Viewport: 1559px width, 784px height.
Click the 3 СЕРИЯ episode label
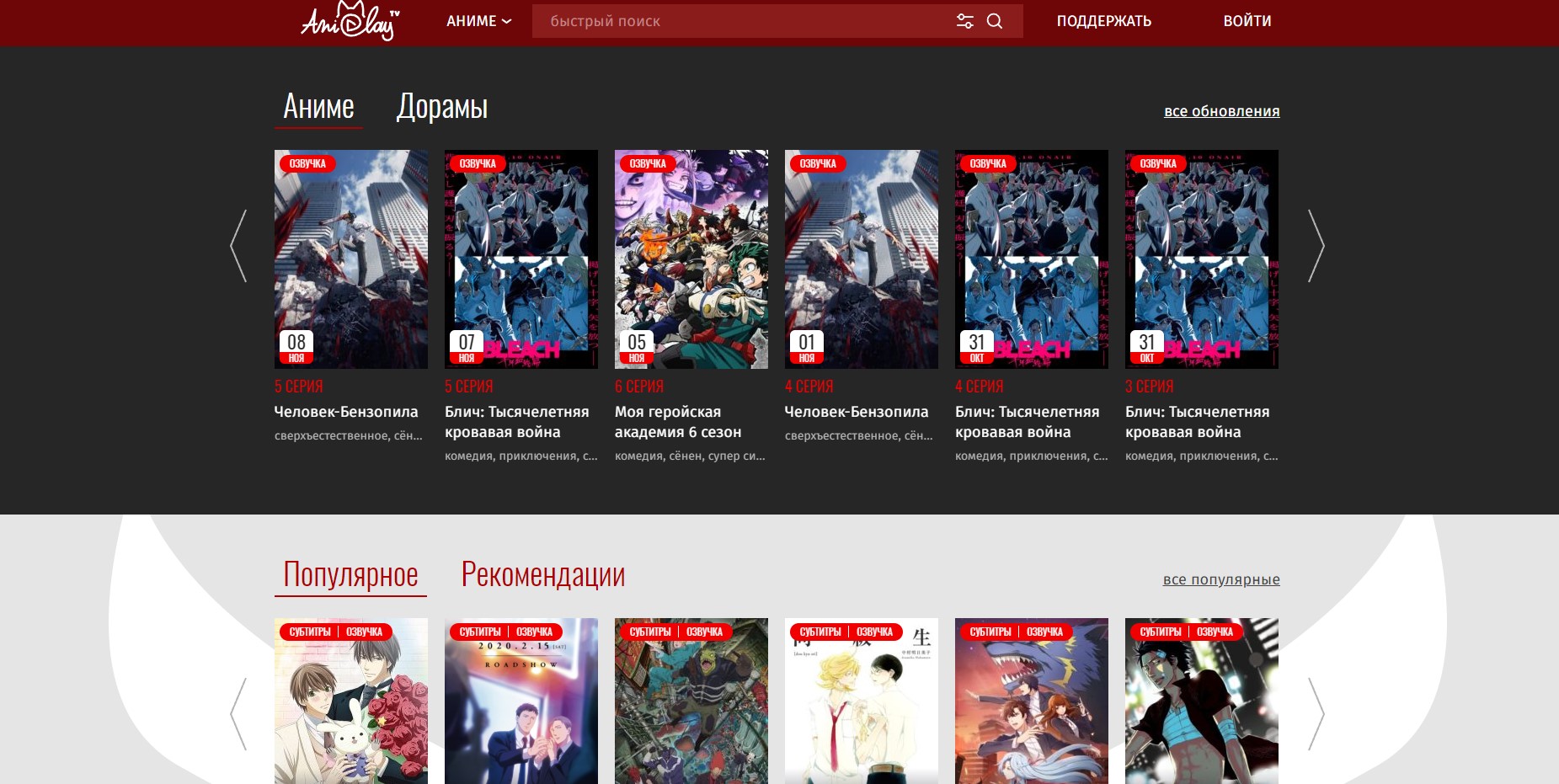point(1150,387)
